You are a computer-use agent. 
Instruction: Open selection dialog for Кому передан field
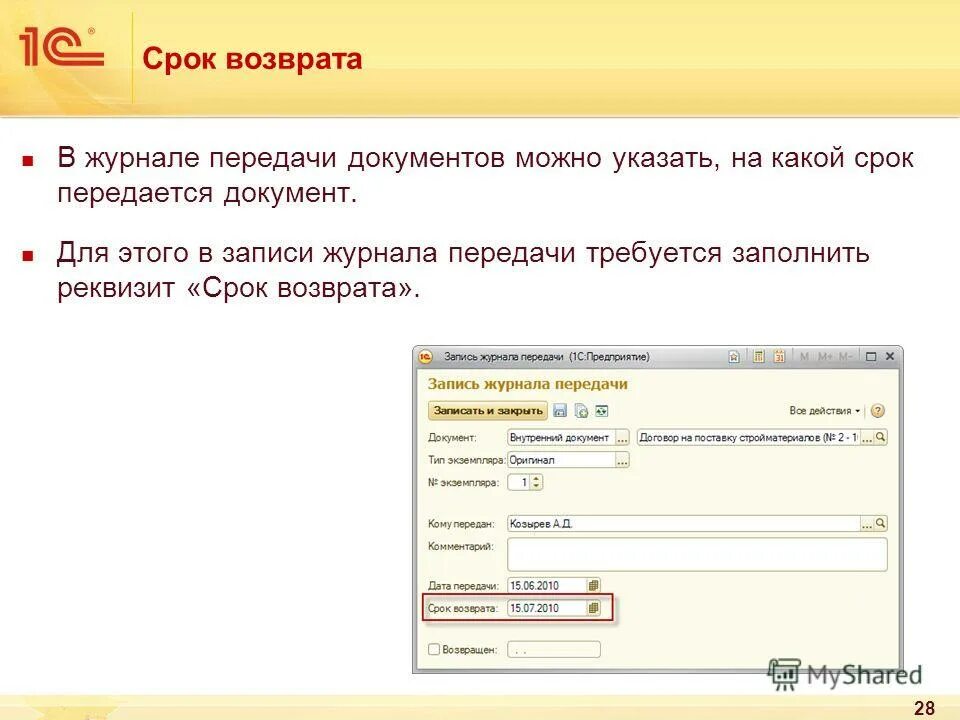pyautogui.click(x=866, y=522)
